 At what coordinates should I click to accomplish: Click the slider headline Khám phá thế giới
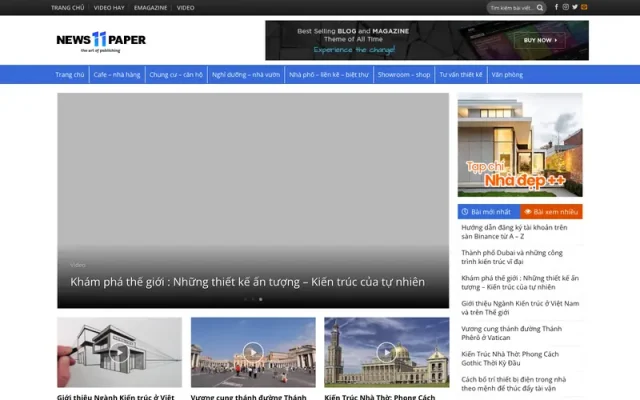(x=247, y=282)
